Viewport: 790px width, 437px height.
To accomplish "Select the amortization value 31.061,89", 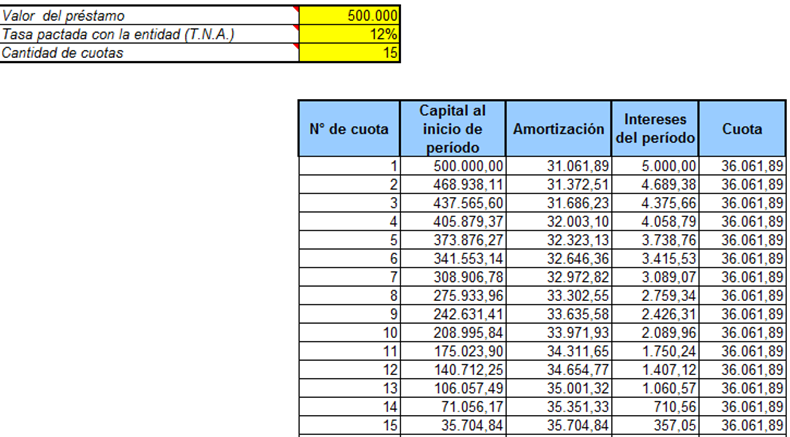I will point(558,167).
